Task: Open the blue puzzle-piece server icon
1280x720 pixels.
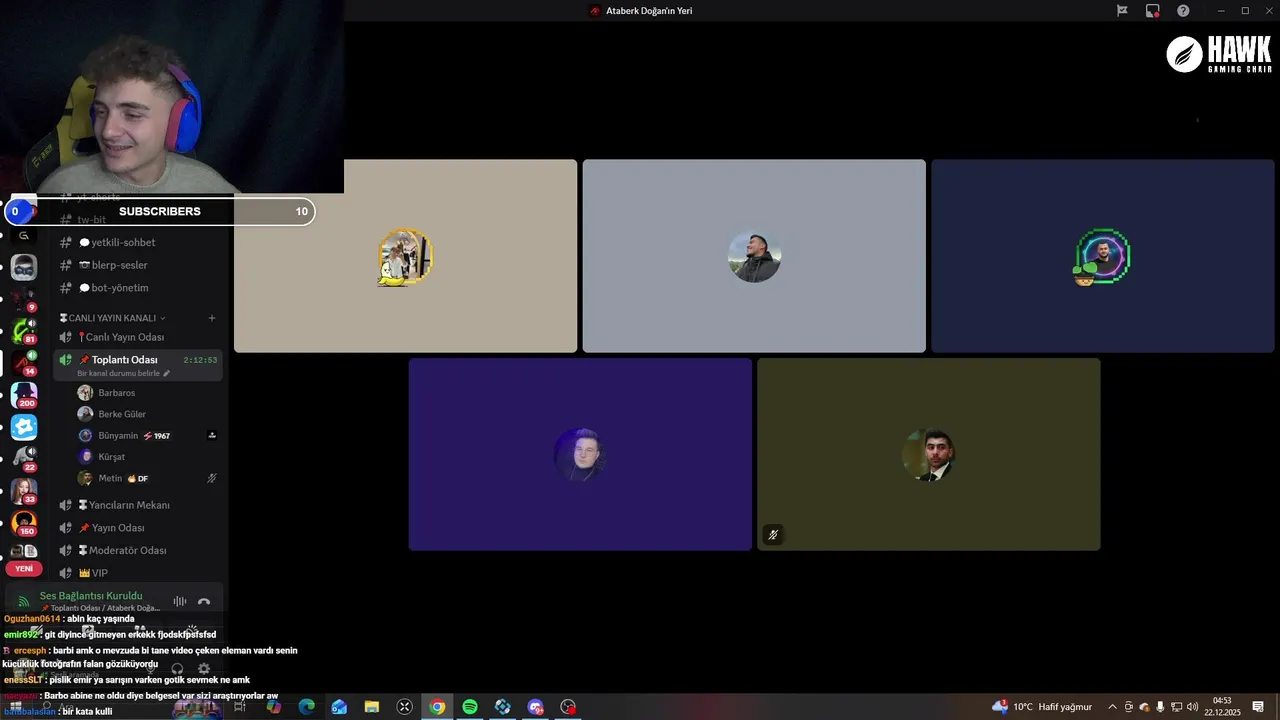Action: [24, 427]
